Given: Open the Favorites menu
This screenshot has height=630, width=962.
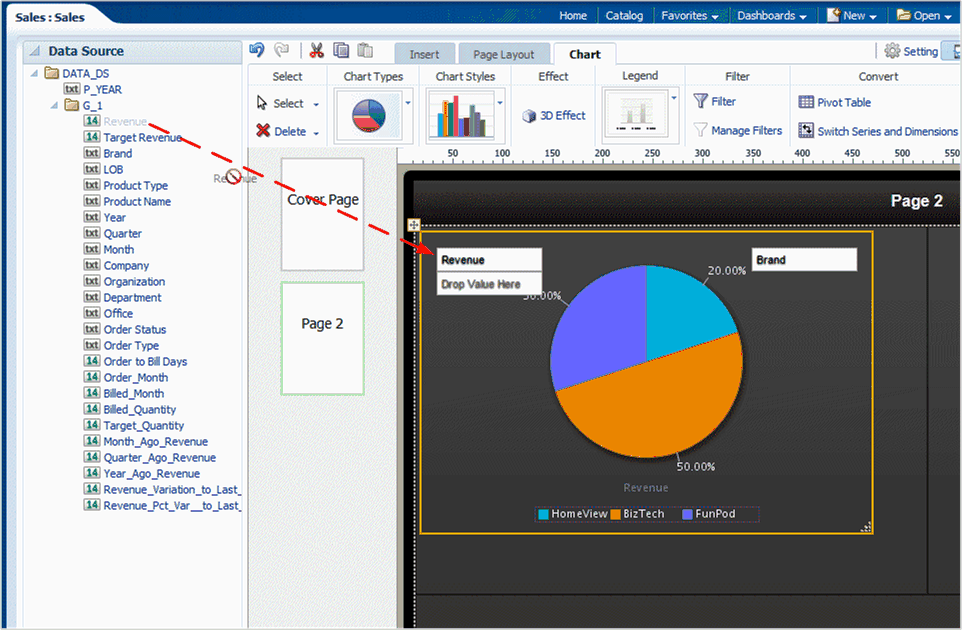Looking at the screenshot, I should pyautogui.click(x=690, y=15).
